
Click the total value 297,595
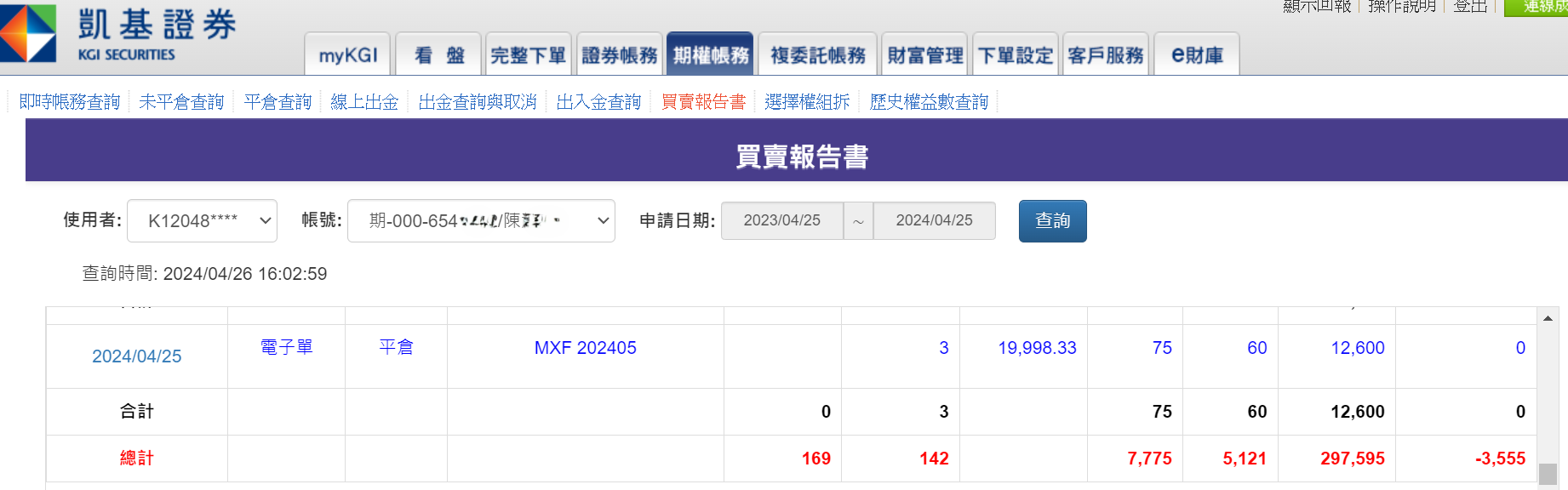pyautogui.click(x=1353, y=459)
